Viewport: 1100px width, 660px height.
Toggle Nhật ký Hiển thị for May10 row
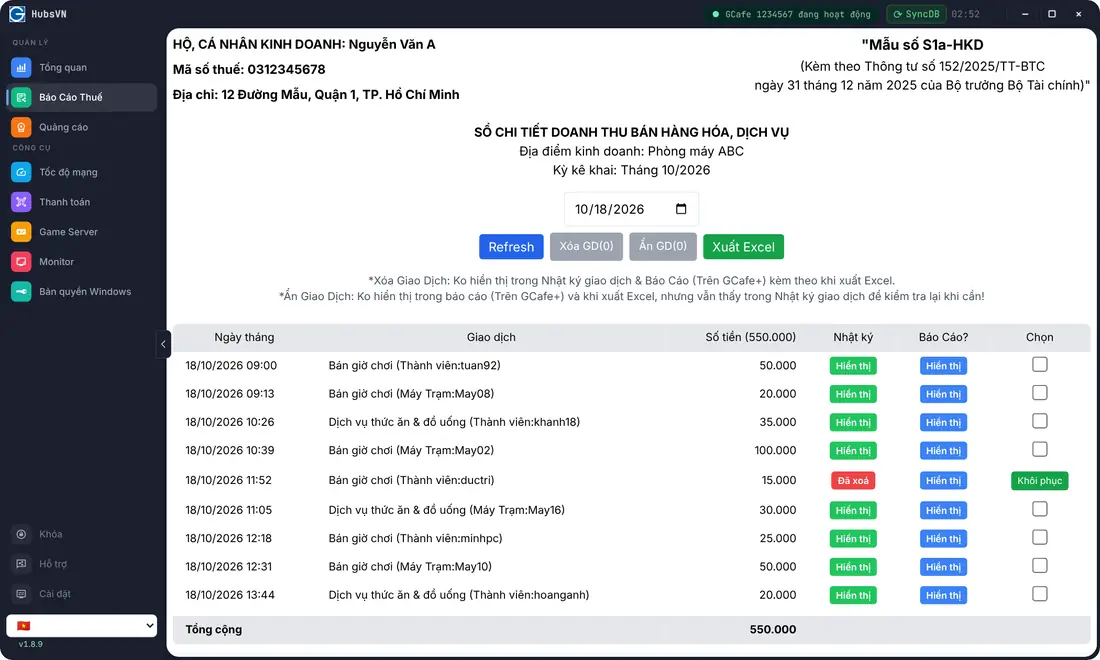[x=853, y=567]
